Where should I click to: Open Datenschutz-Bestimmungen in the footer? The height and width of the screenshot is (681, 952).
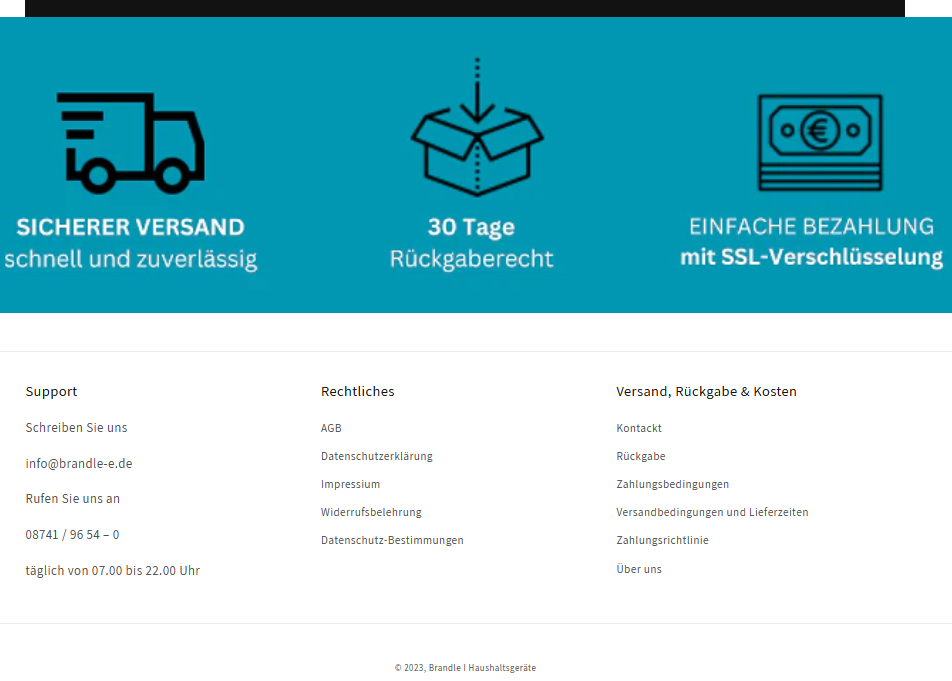(392, 540)
